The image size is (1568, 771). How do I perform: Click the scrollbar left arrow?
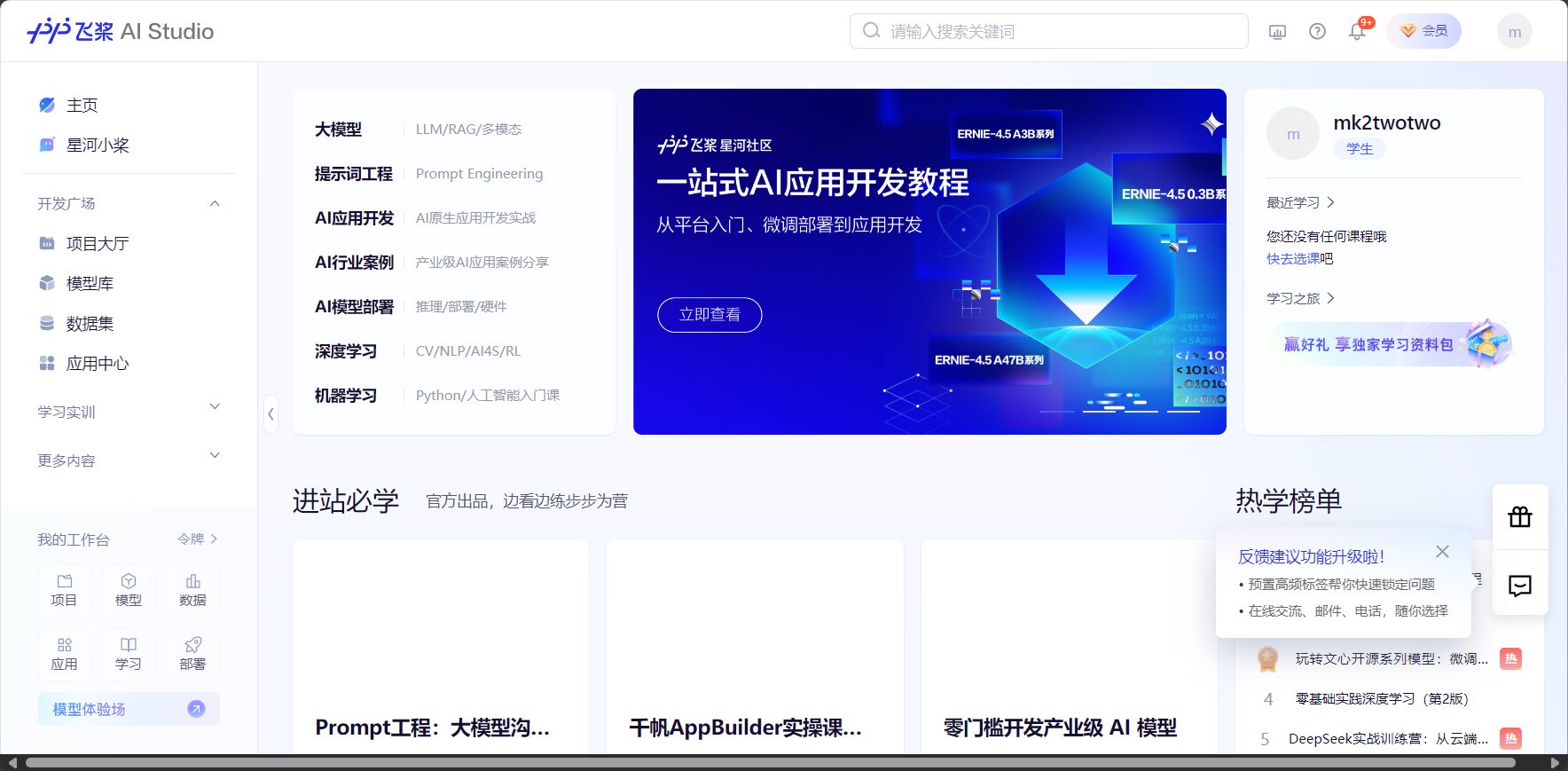12,762
